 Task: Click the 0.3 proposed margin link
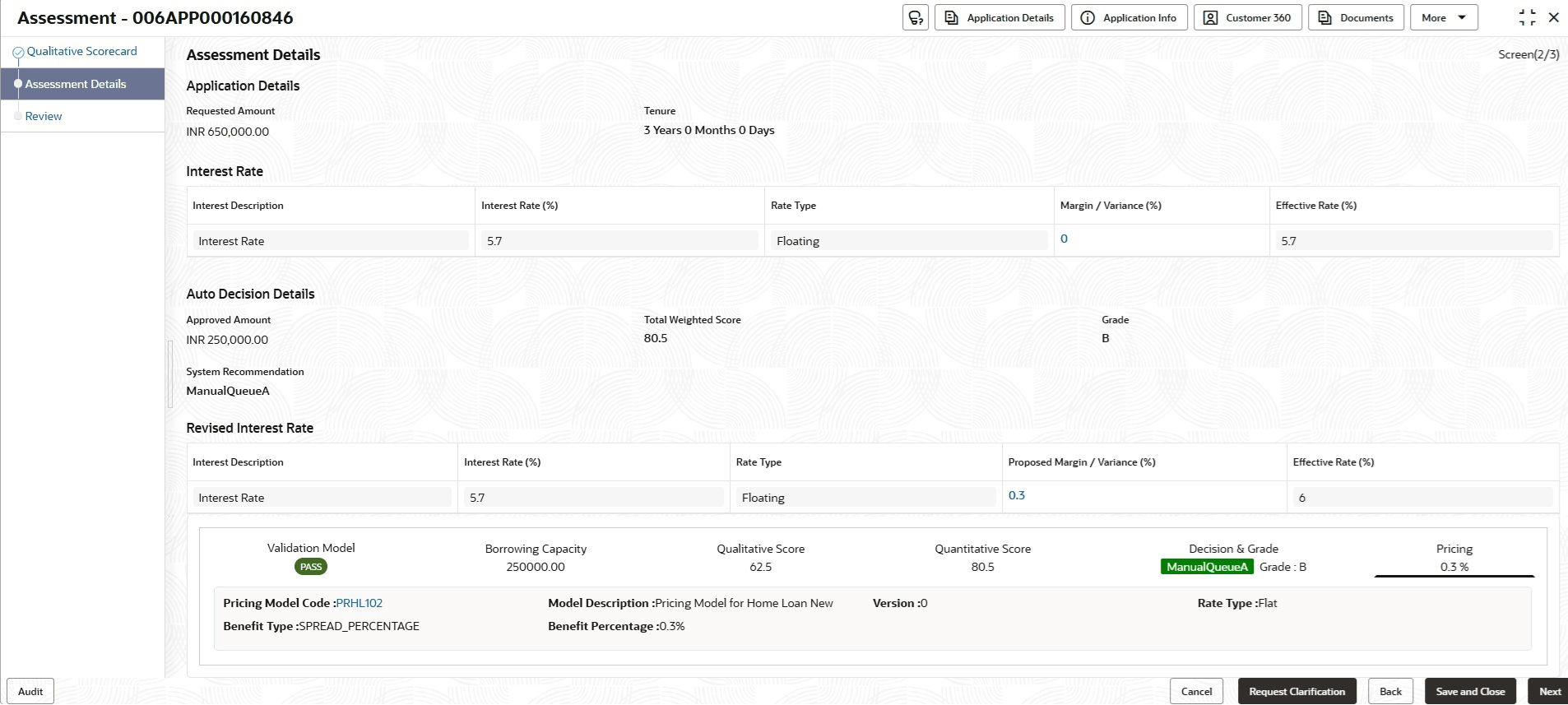click(x=1017, y=495)
